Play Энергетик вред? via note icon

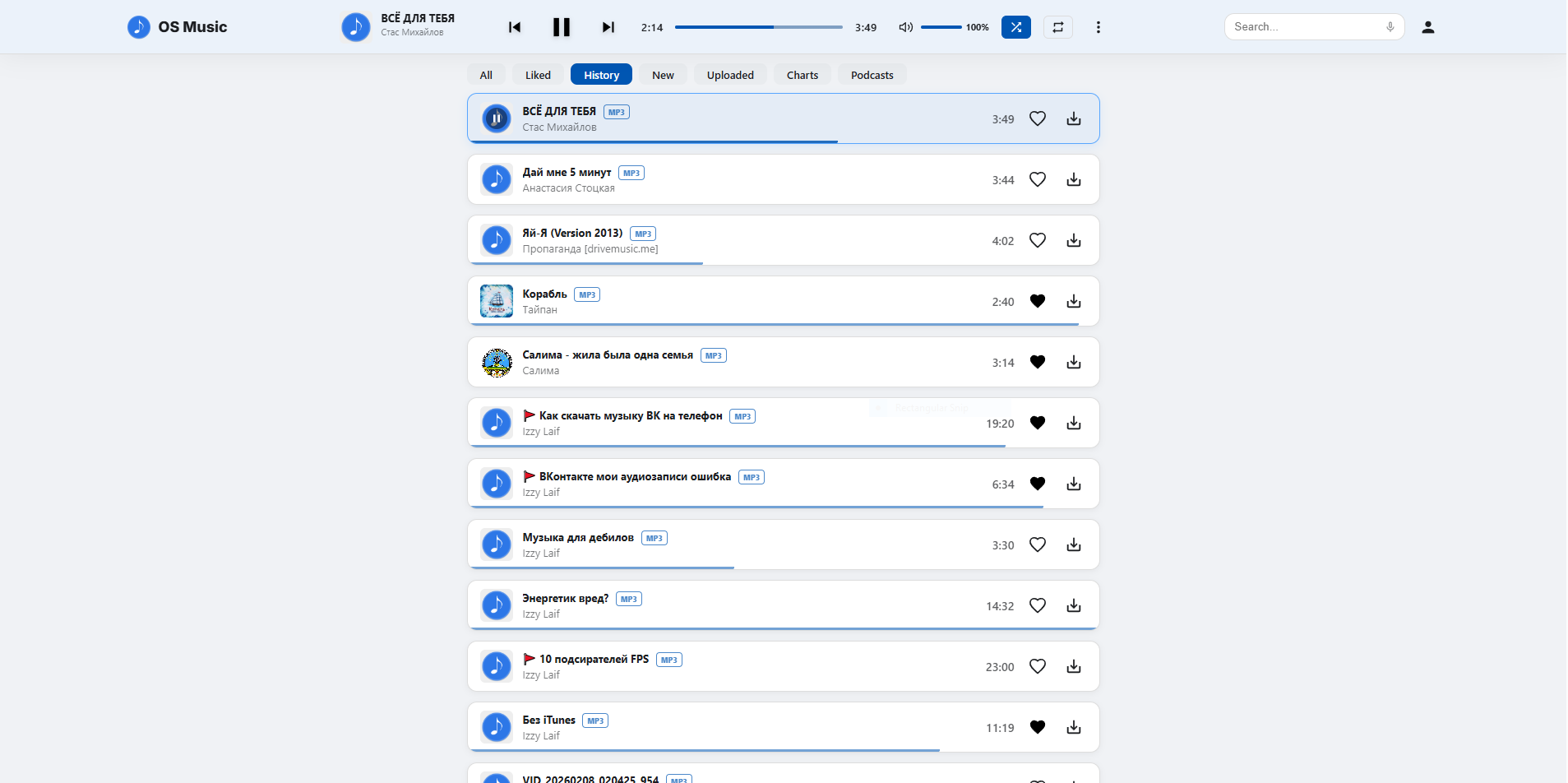point(497,605)
